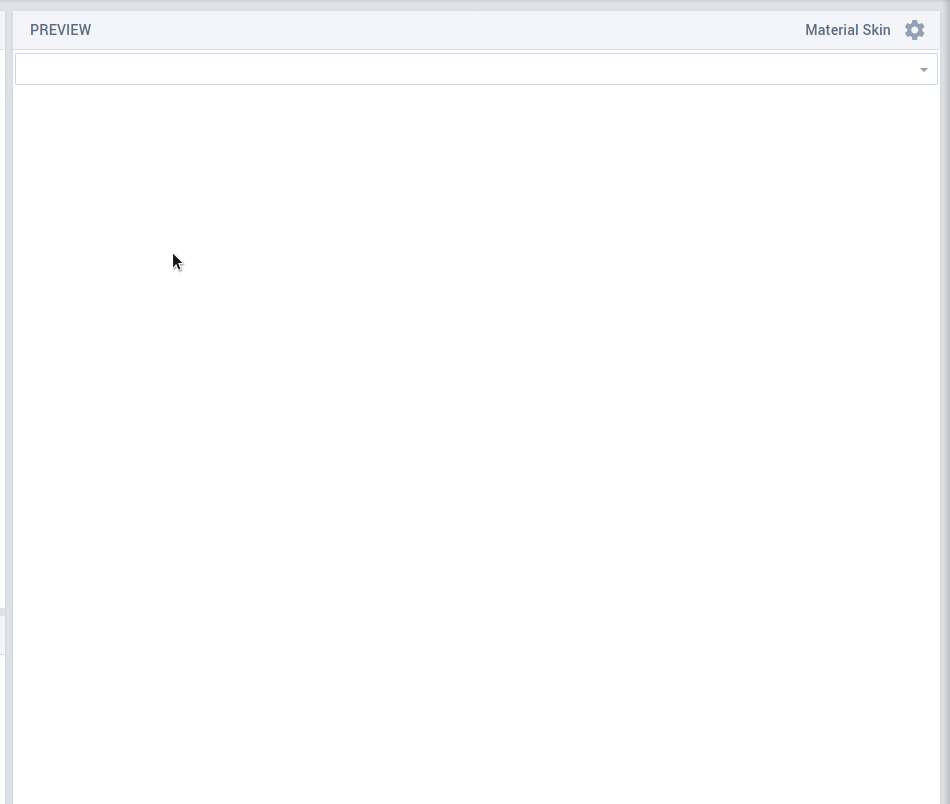Click the center of the white preview area

coord(475,440)
